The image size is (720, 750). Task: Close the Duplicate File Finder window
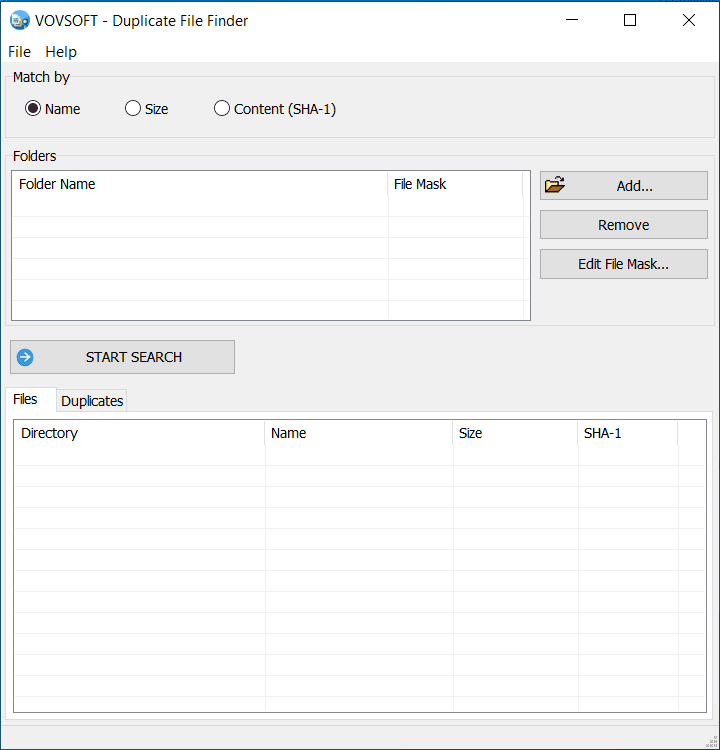click(x=689, y=20)
